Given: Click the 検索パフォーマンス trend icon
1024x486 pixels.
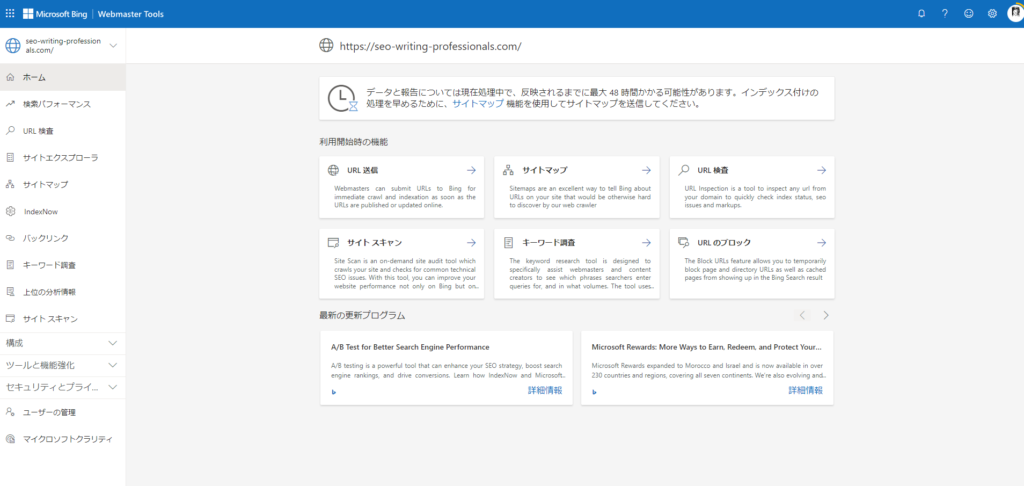Looking at the screenshot, I should (10, 104).
